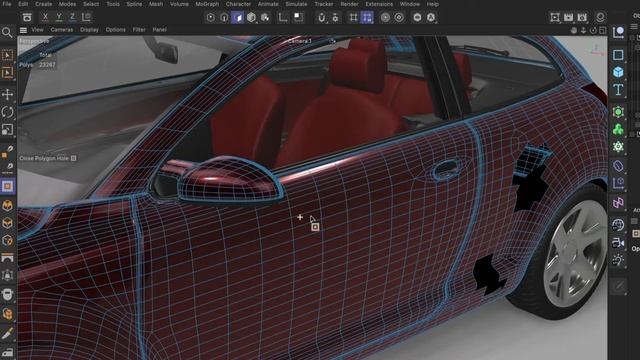The image size is (640, 360).
Task: Select the Rotate tool
Action: [7, 112]
